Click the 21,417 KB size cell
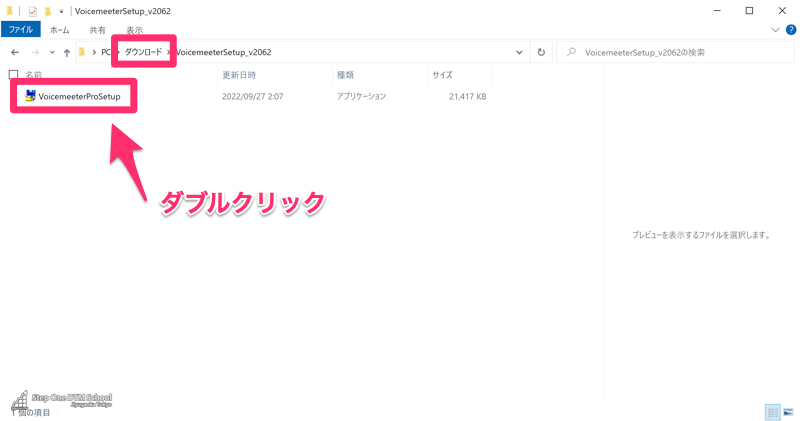The height and width of the screenshot is (421, 800). click(467, 96)
